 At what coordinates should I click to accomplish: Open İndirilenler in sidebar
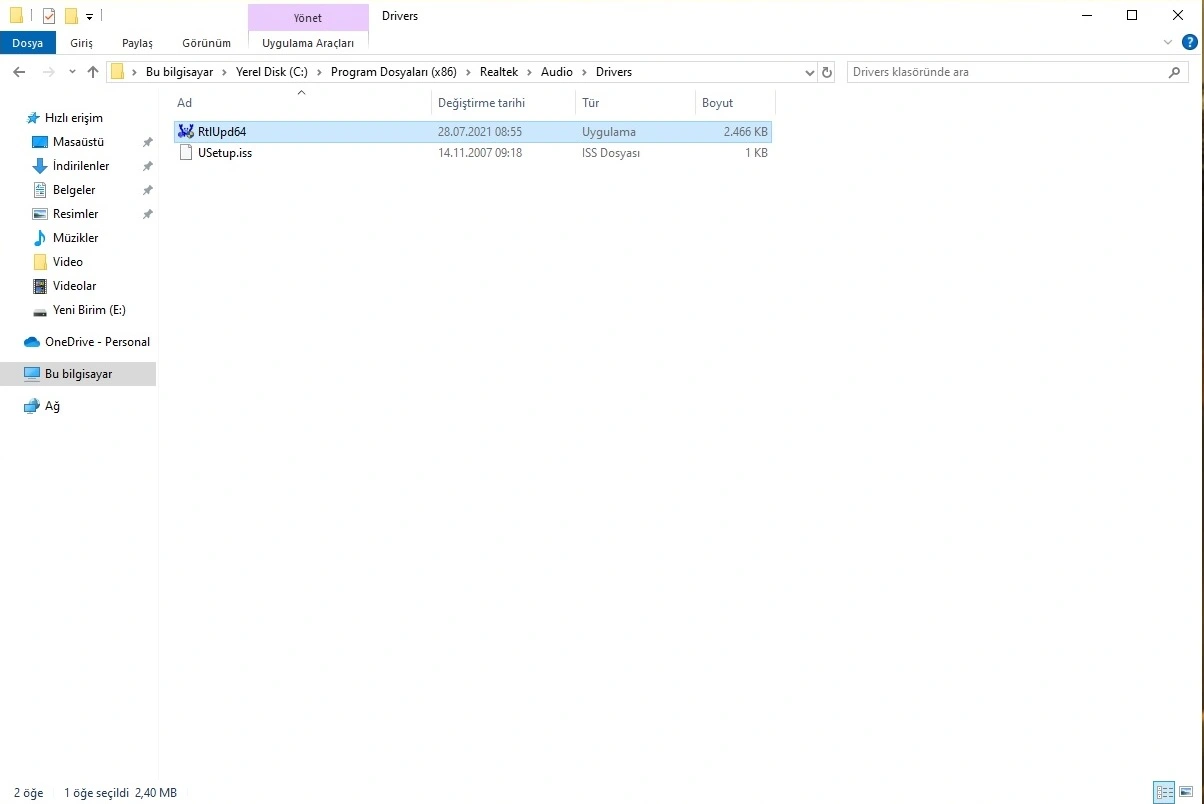(x=81, y=166)
